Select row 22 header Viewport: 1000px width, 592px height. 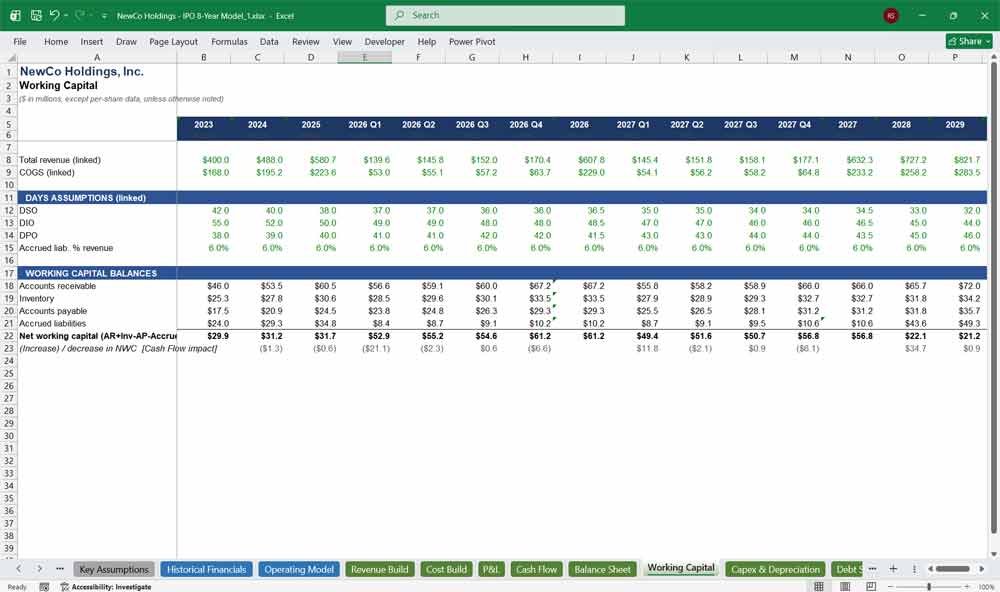pyautogui.click(x=8, y=336)
